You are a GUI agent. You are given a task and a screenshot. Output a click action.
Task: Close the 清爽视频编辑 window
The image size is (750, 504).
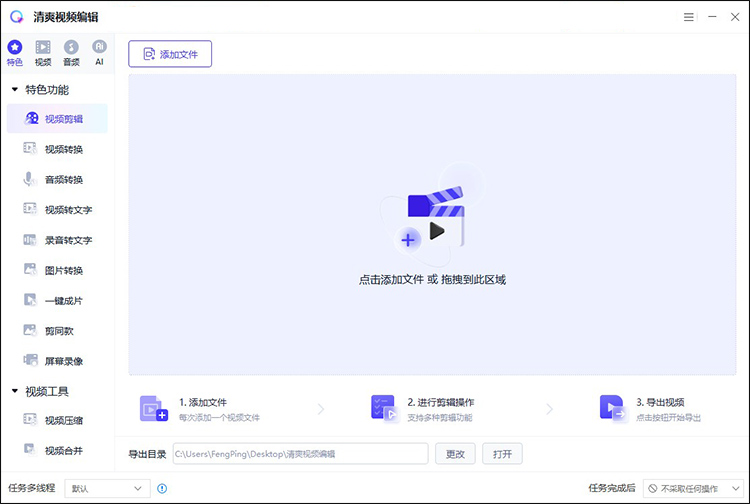tap(735, 17)
